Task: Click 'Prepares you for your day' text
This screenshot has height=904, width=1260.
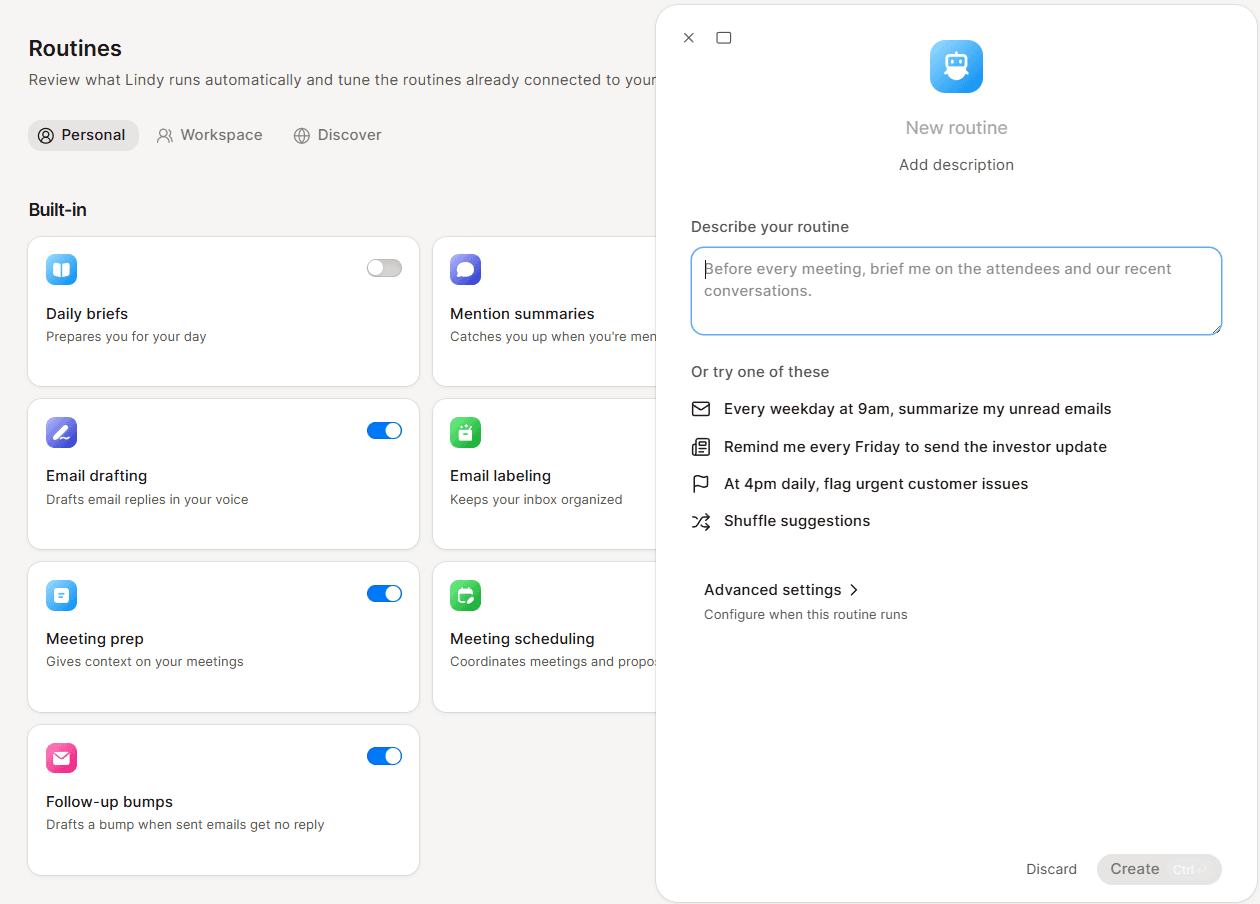Action: coord(126,337)
